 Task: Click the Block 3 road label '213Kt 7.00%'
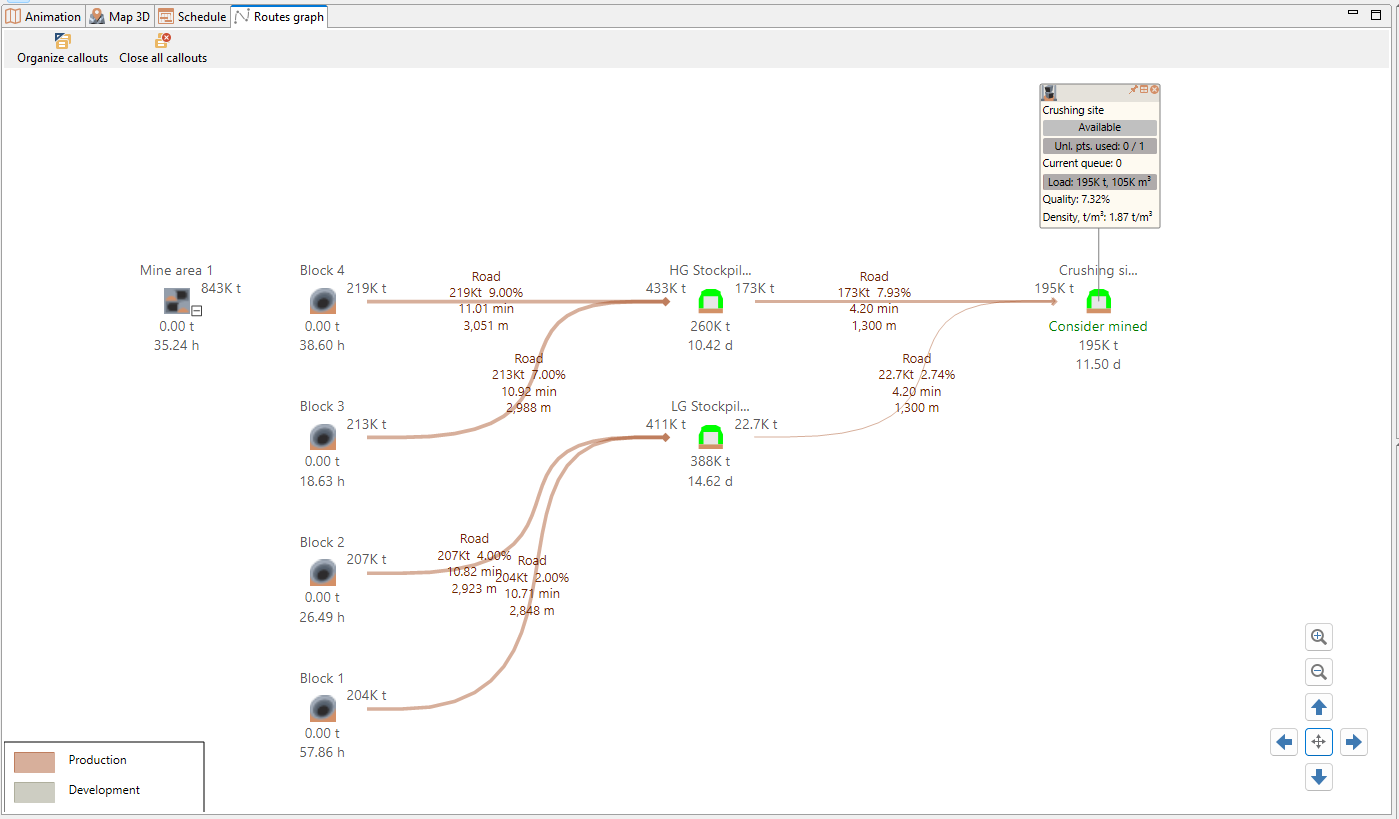(x=529, y=375)
